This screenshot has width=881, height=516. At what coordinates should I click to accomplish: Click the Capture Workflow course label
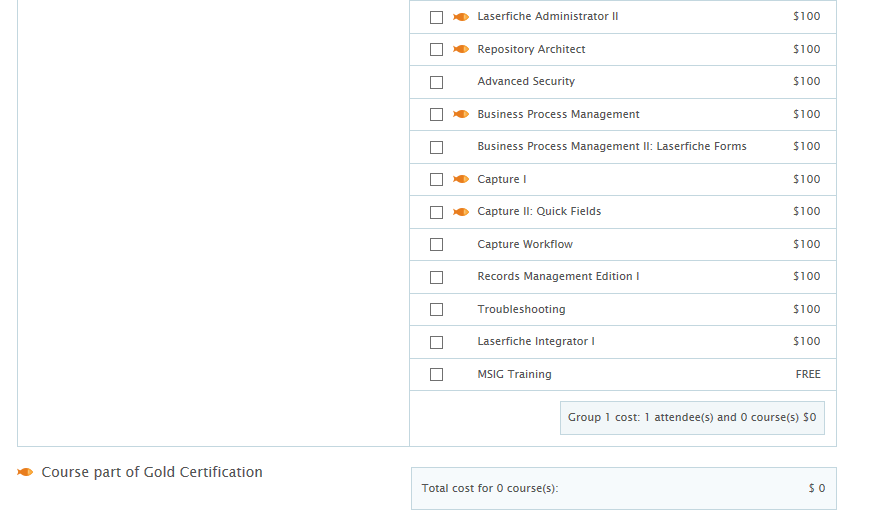pyautogui.click(x=525, y=245)
